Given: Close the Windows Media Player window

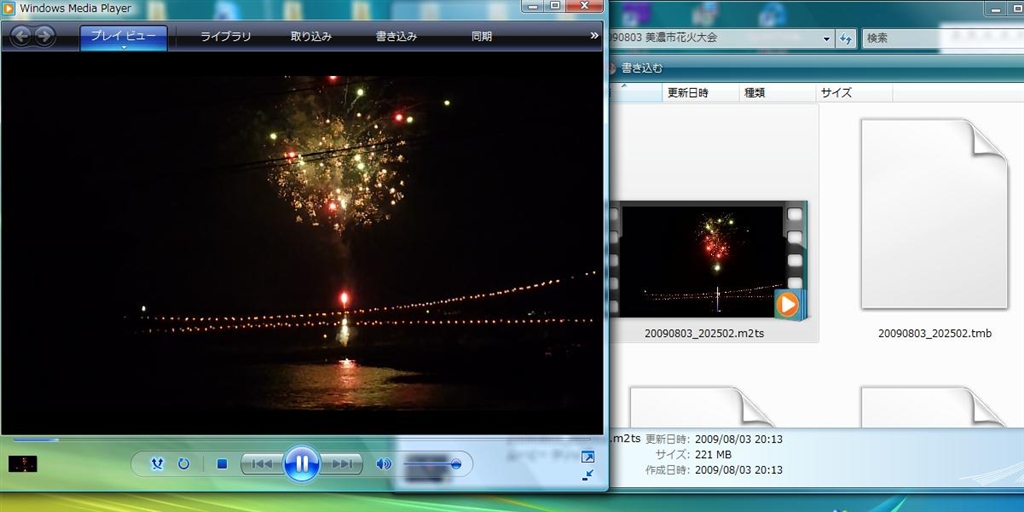Looking at the screenshot, I should (584, 6).
